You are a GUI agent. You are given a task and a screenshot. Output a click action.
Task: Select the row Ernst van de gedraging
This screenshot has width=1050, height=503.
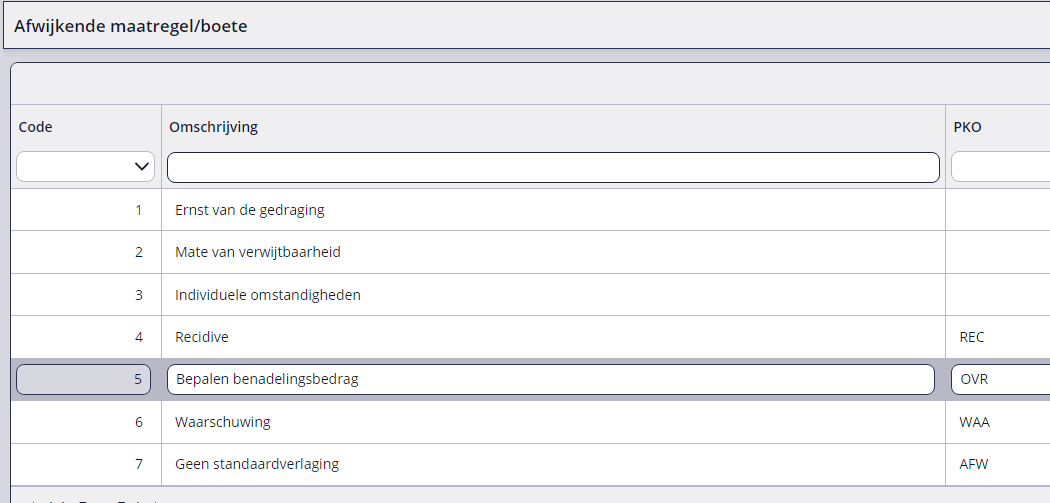coord(530,210)
